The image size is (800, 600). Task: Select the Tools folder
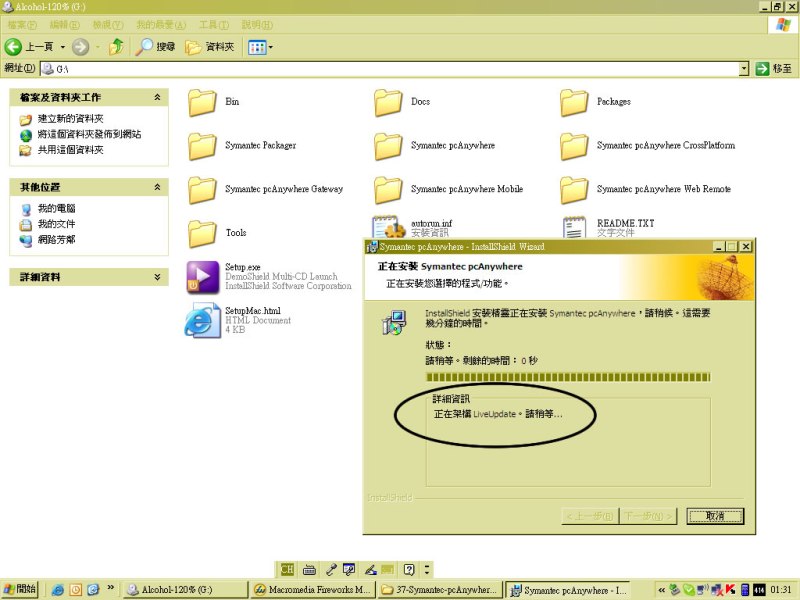[217, 233]
